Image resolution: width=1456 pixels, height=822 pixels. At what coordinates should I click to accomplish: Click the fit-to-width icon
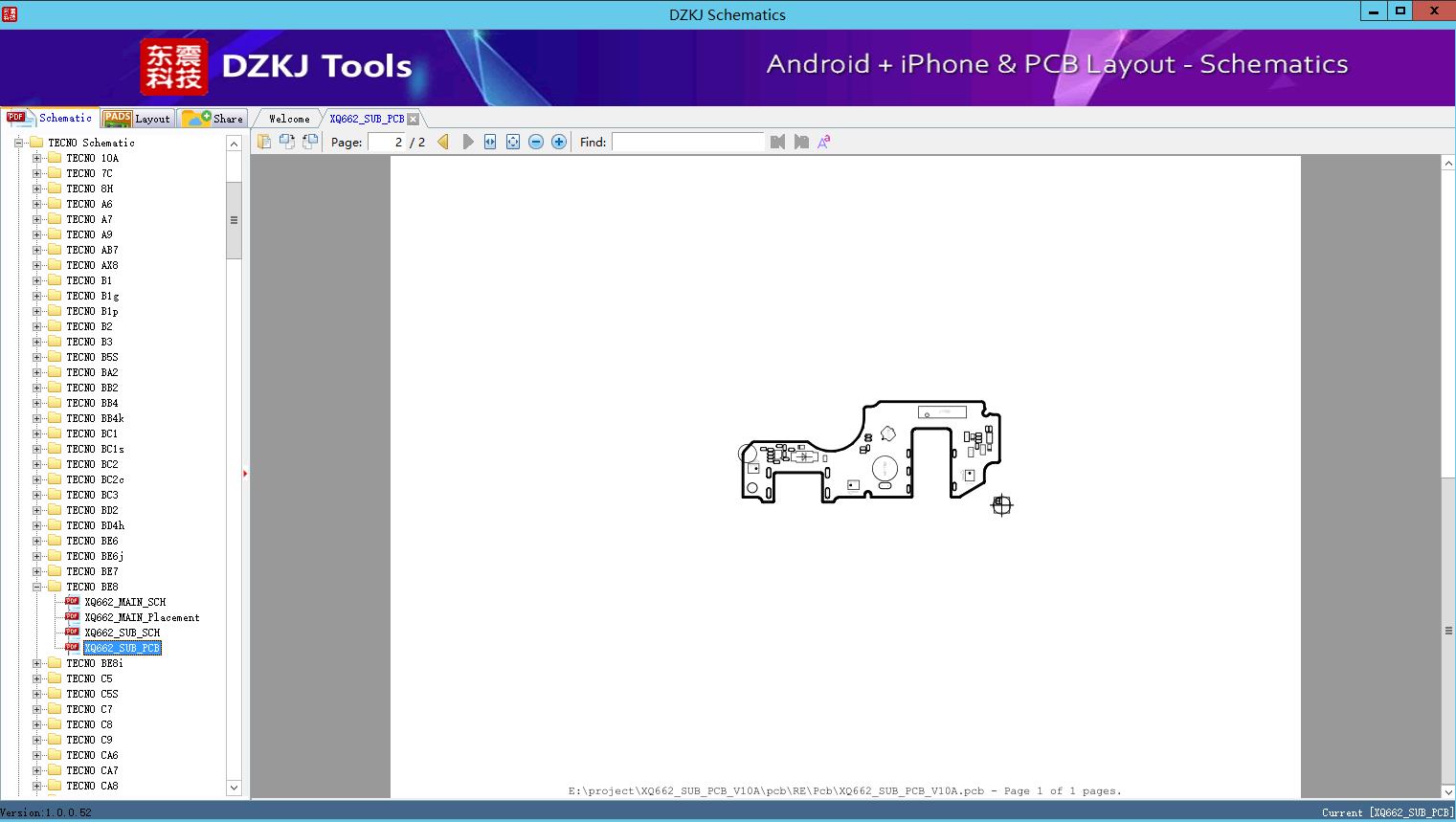[x=490, y=142]
